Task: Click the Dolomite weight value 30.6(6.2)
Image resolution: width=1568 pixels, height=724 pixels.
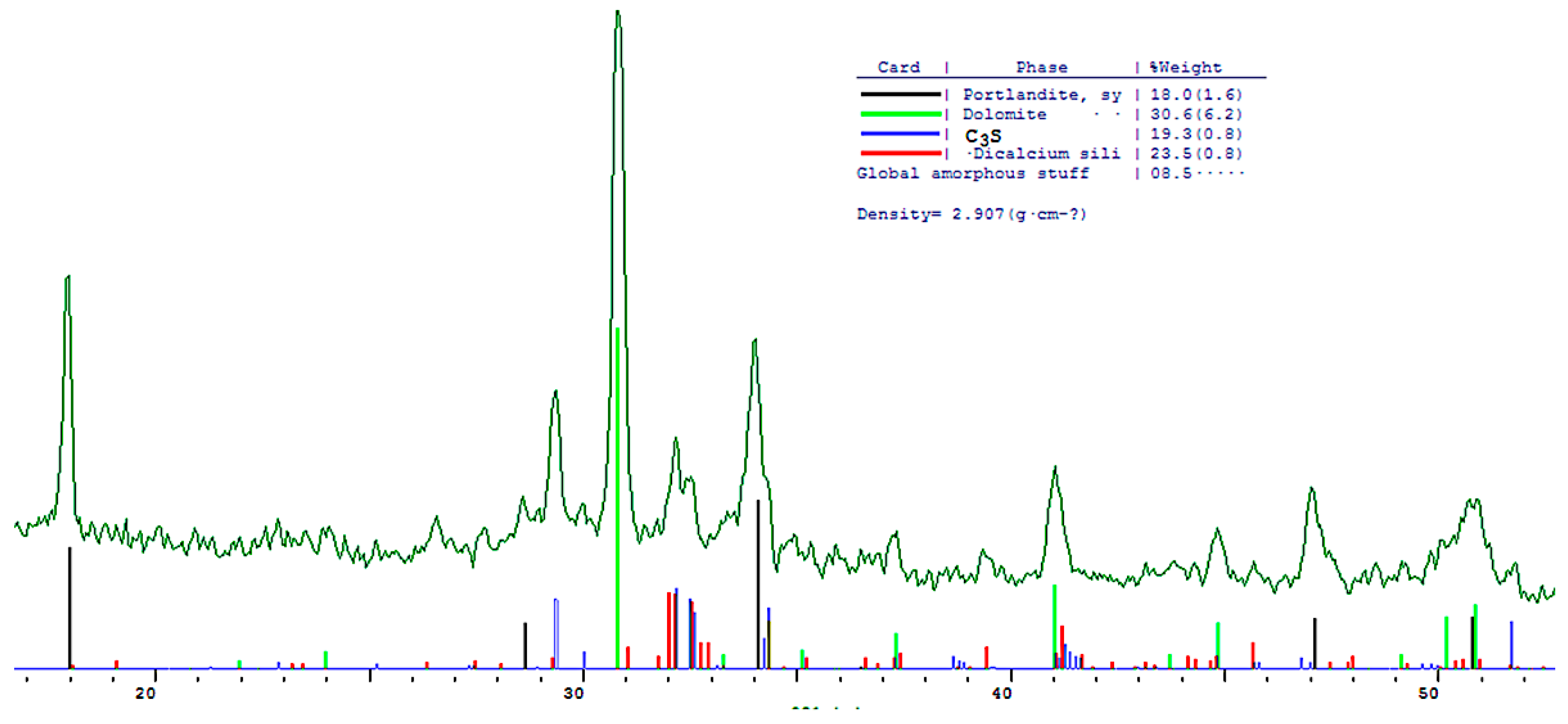Action: 1195,114
